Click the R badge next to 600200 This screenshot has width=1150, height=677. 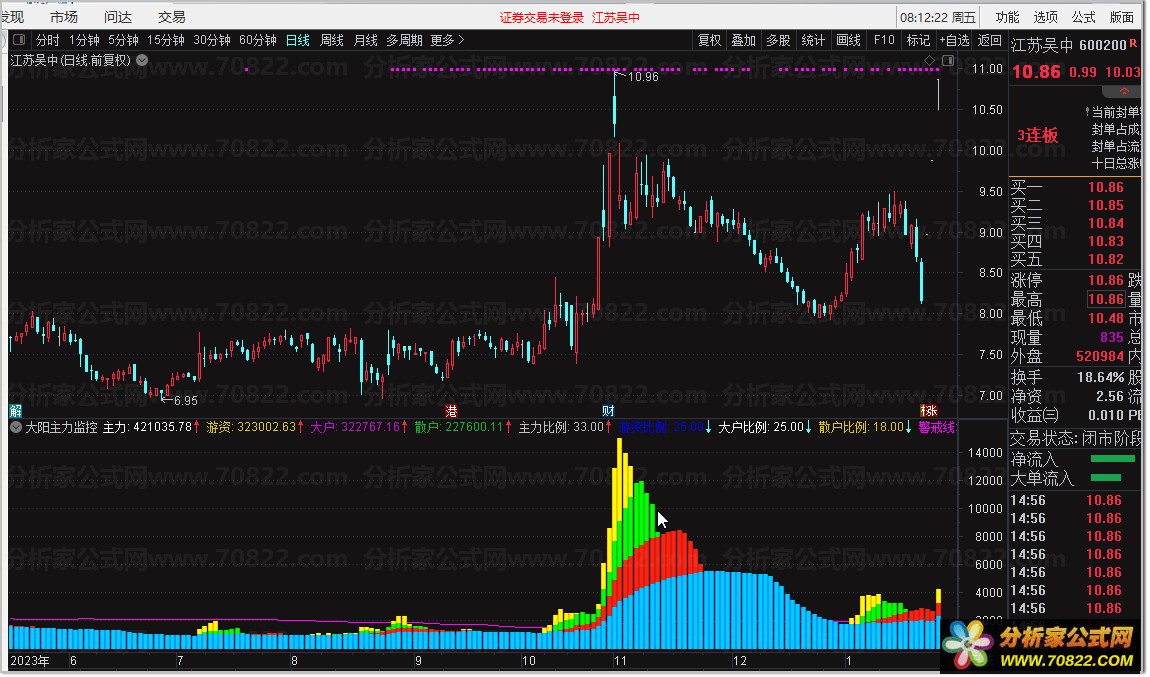(x=1134, y=44)
